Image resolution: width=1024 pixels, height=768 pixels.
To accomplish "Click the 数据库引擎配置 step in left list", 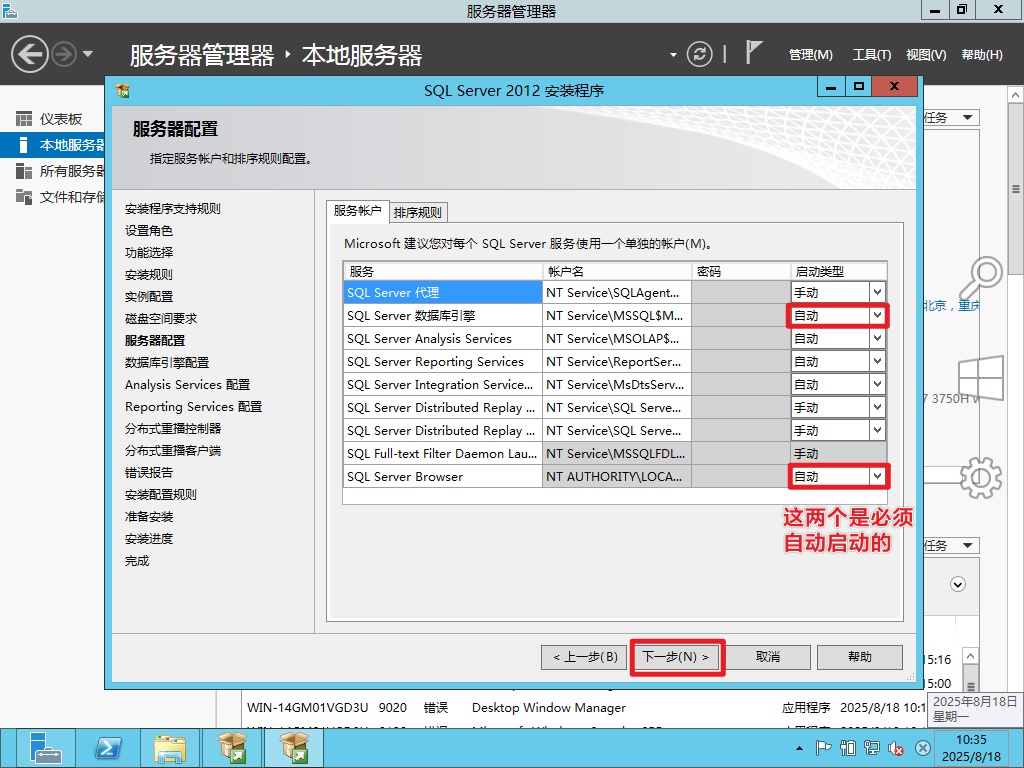I will point(167,362).
